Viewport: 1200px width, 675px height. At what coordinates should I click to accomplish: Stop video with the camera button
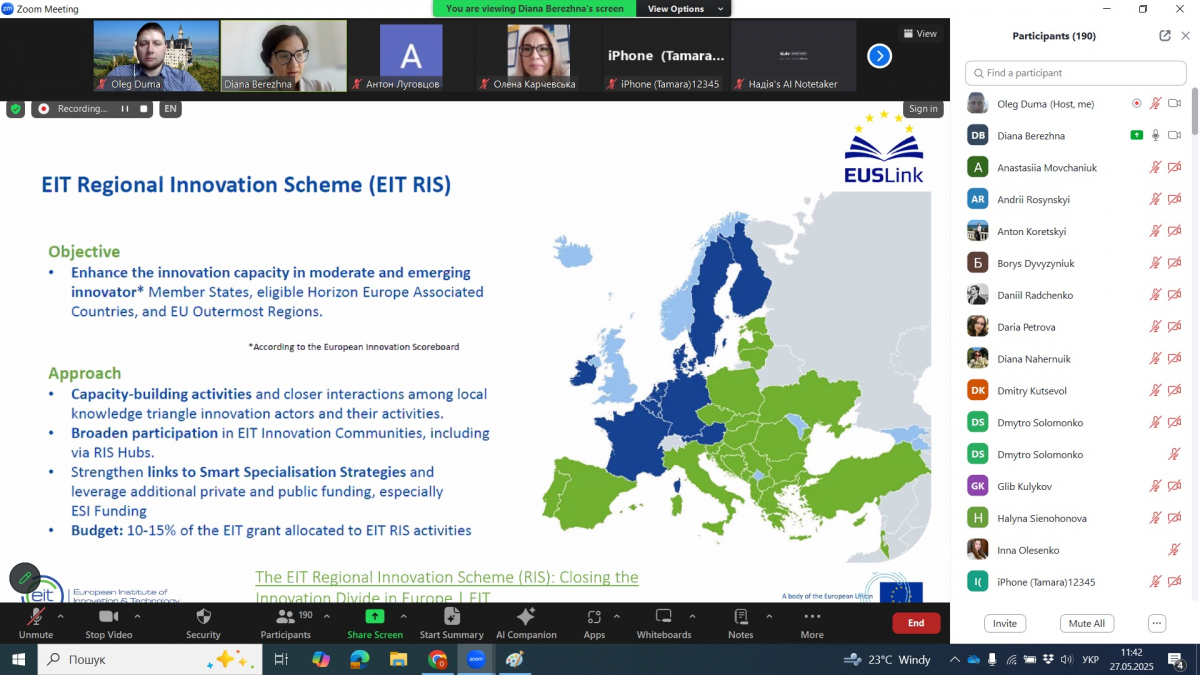(x=108, y=617)
